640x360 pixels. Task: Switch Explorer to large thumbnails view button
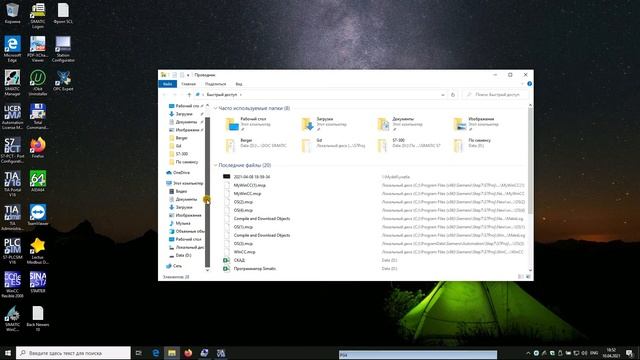(x=528, y=277)
